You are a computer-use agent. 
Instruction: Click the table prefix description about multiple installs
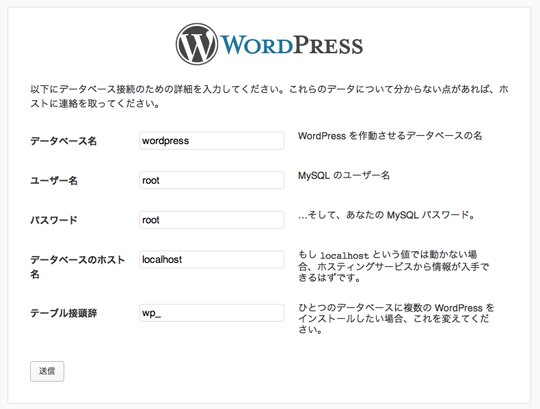coord(396,318)
